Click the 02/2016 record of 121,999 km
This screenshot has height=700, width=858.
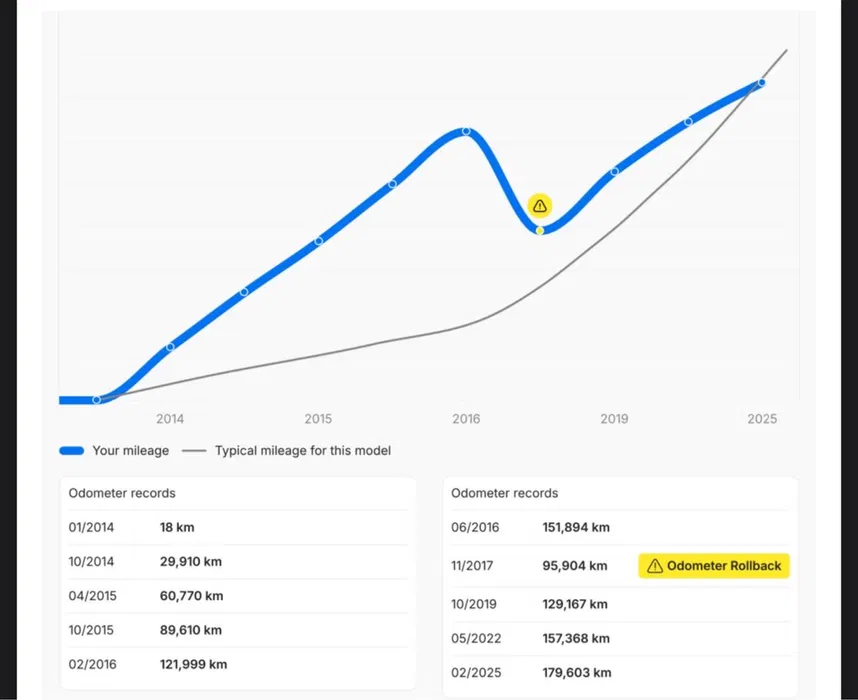[x=147, y=664]
